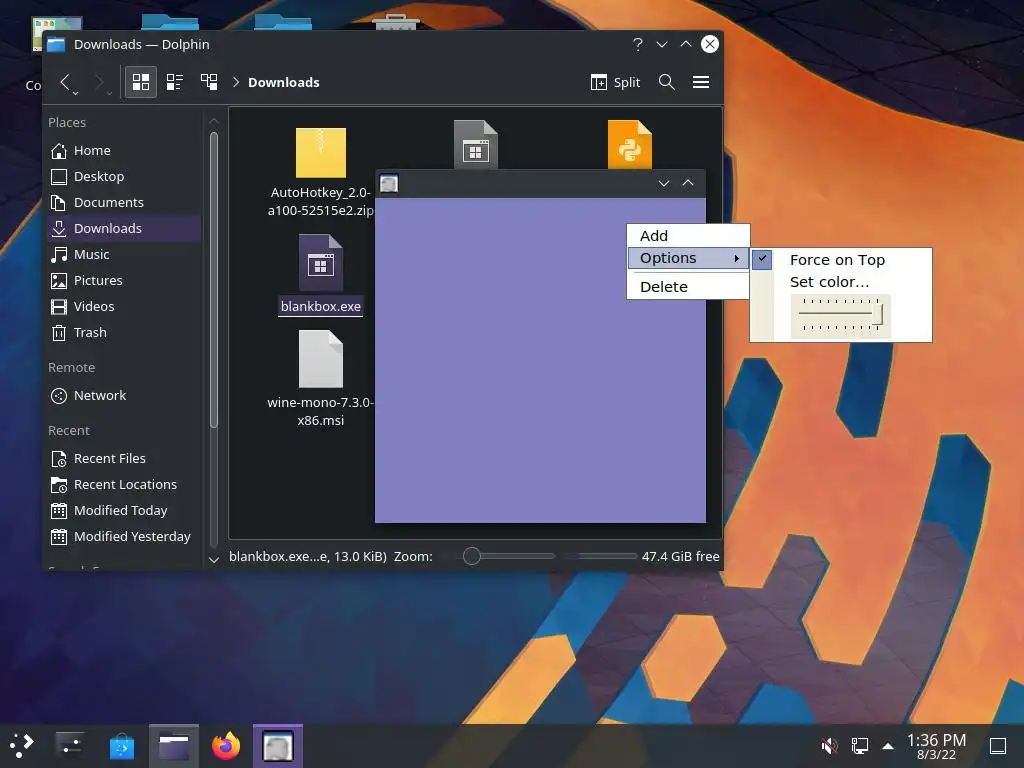
Task: Maximize the blankbox window with the up chevron
Action: pyautogui.click(x=688, y=183)
